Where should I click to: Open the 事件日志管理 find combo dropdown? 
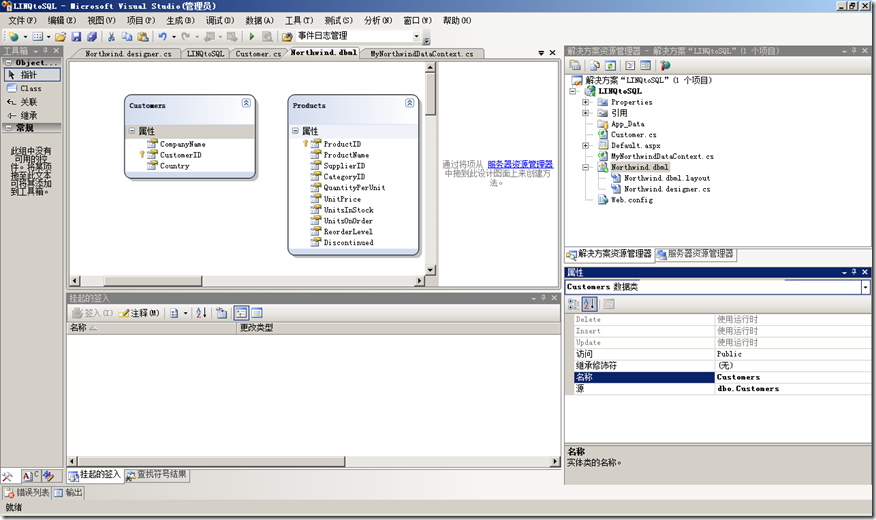point(416,36)
